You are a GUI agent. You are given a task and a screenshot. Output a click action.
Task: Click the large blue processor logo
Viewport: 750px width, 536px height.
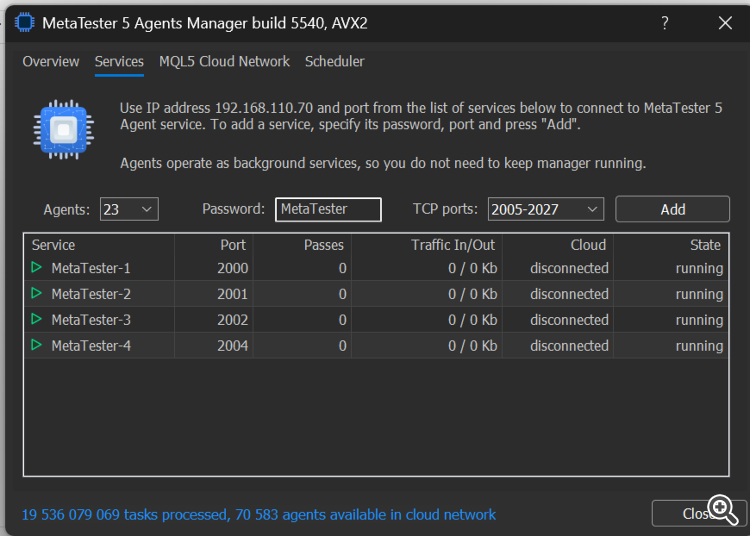pyautogui.click(x=63, y=129)
